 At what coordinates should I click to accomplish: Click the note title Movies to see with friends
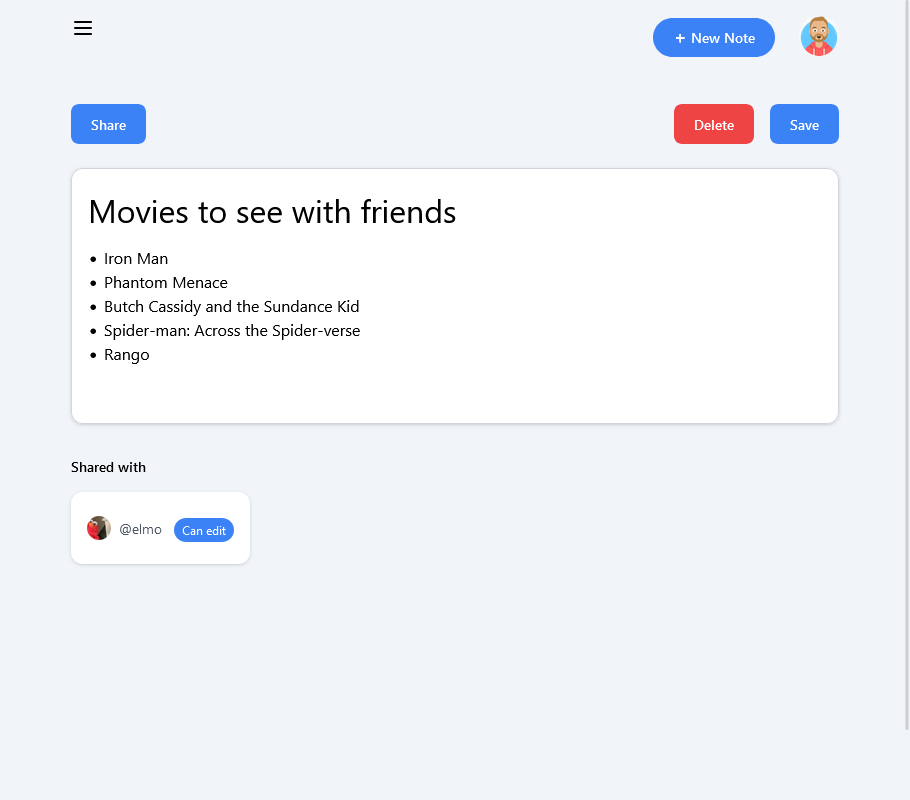272,212
